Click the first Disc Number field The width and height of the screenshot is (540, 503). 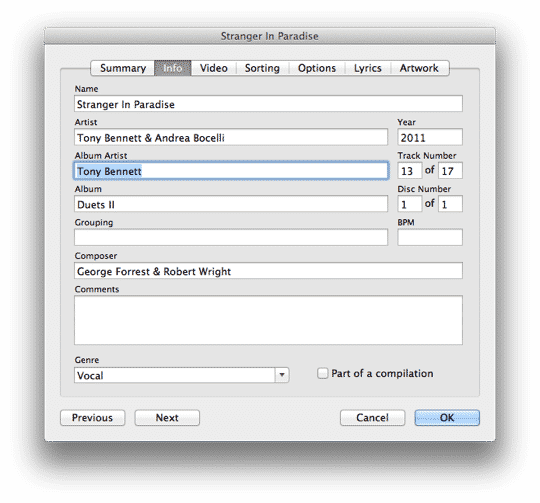click(409, 204)
